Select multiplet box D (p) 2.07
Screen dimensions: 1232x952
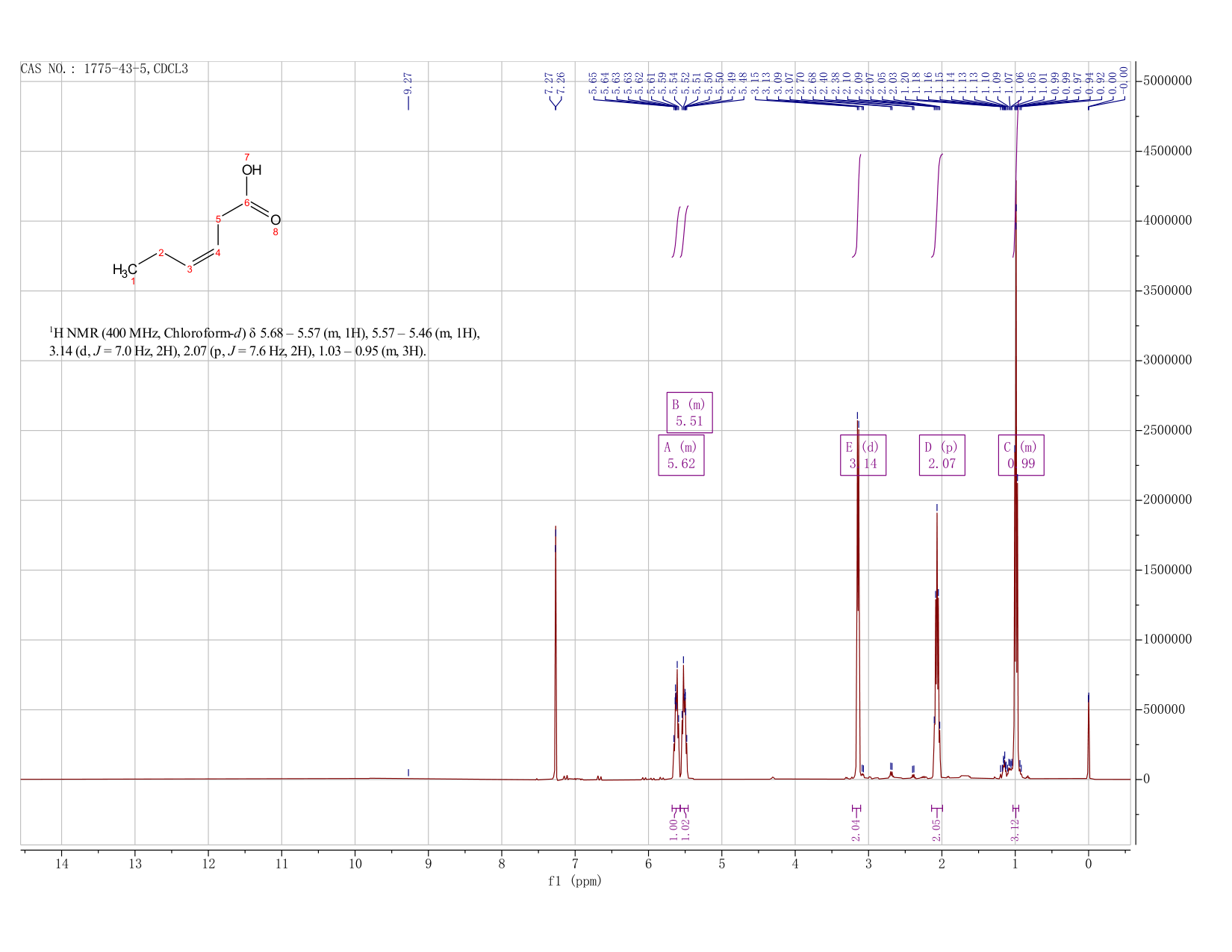point(942,455)
